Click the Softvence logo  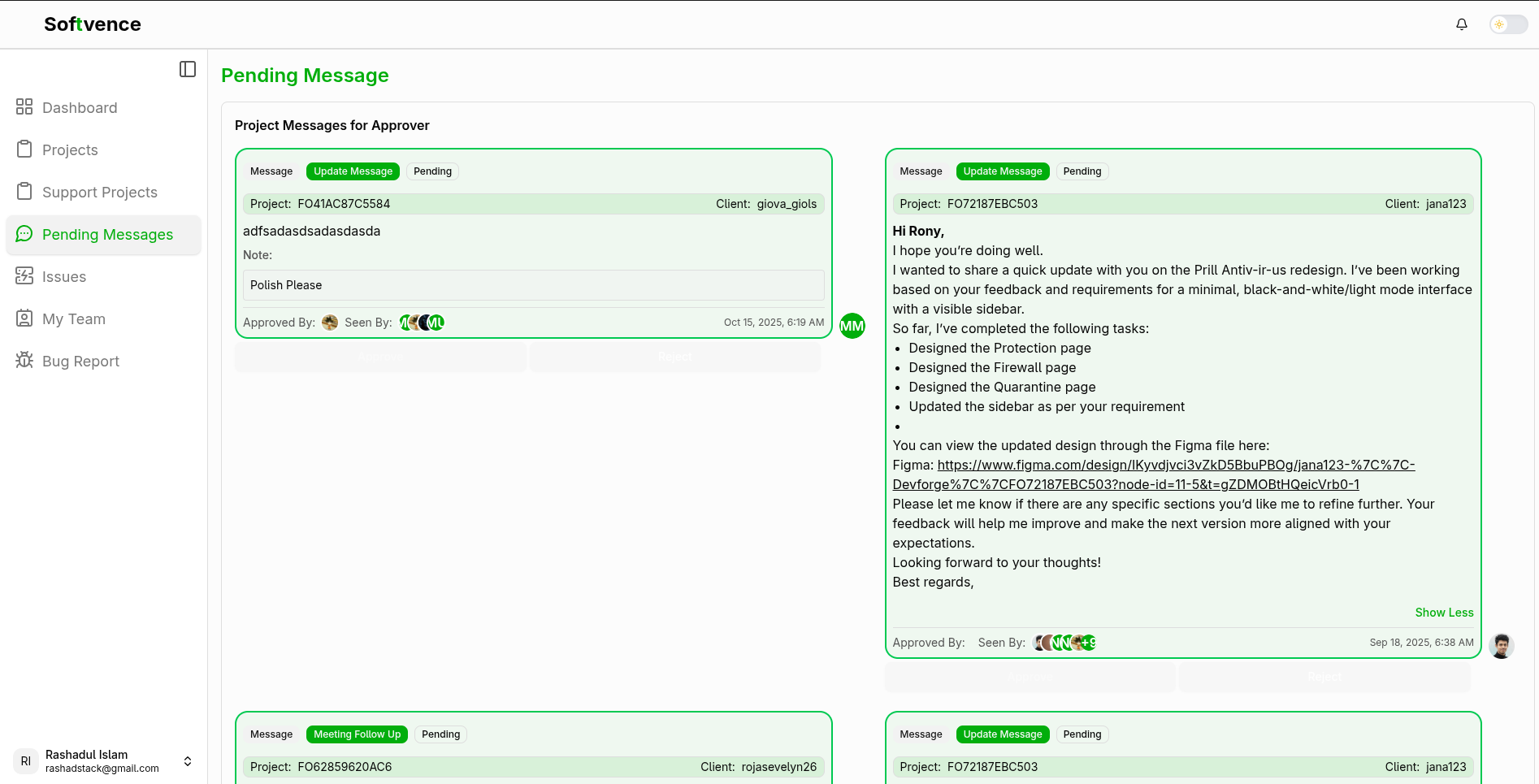click(x=93, y=24)
